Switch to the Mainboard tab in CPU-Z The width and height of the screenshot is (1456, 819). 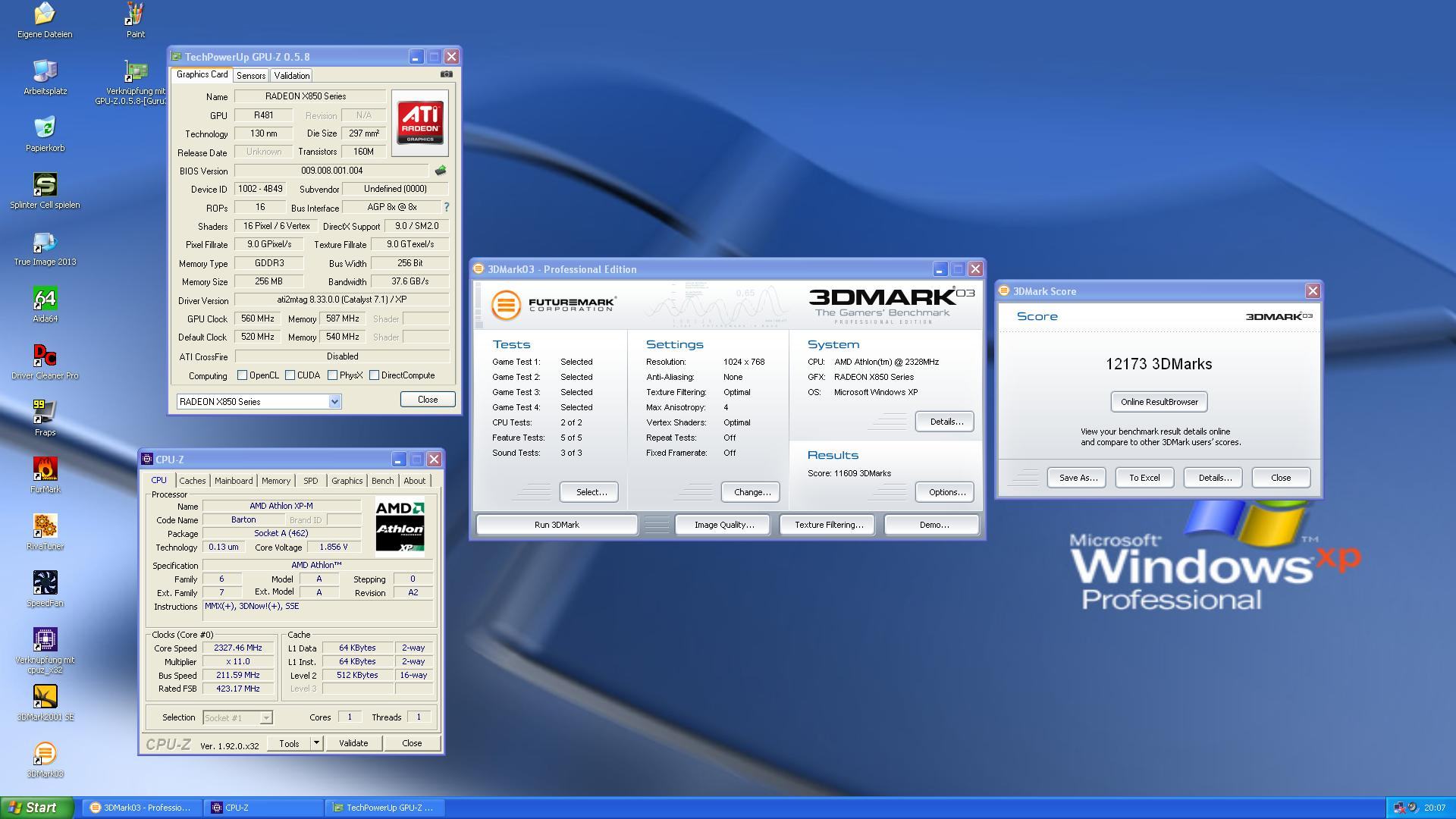coord(233,481)
